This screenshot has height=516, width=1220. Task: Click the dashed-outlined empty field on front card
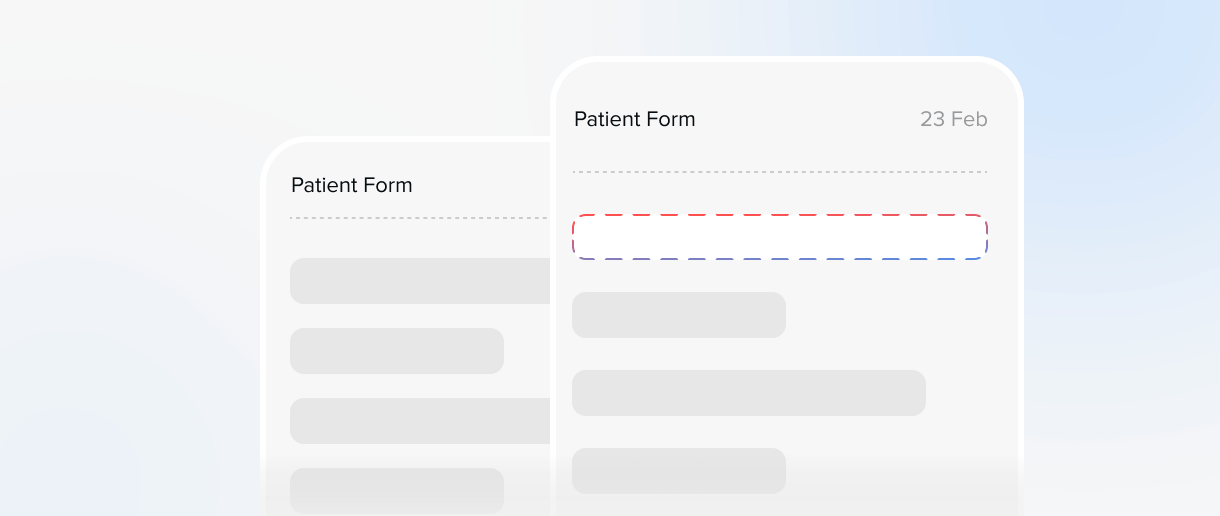(779, 237)
